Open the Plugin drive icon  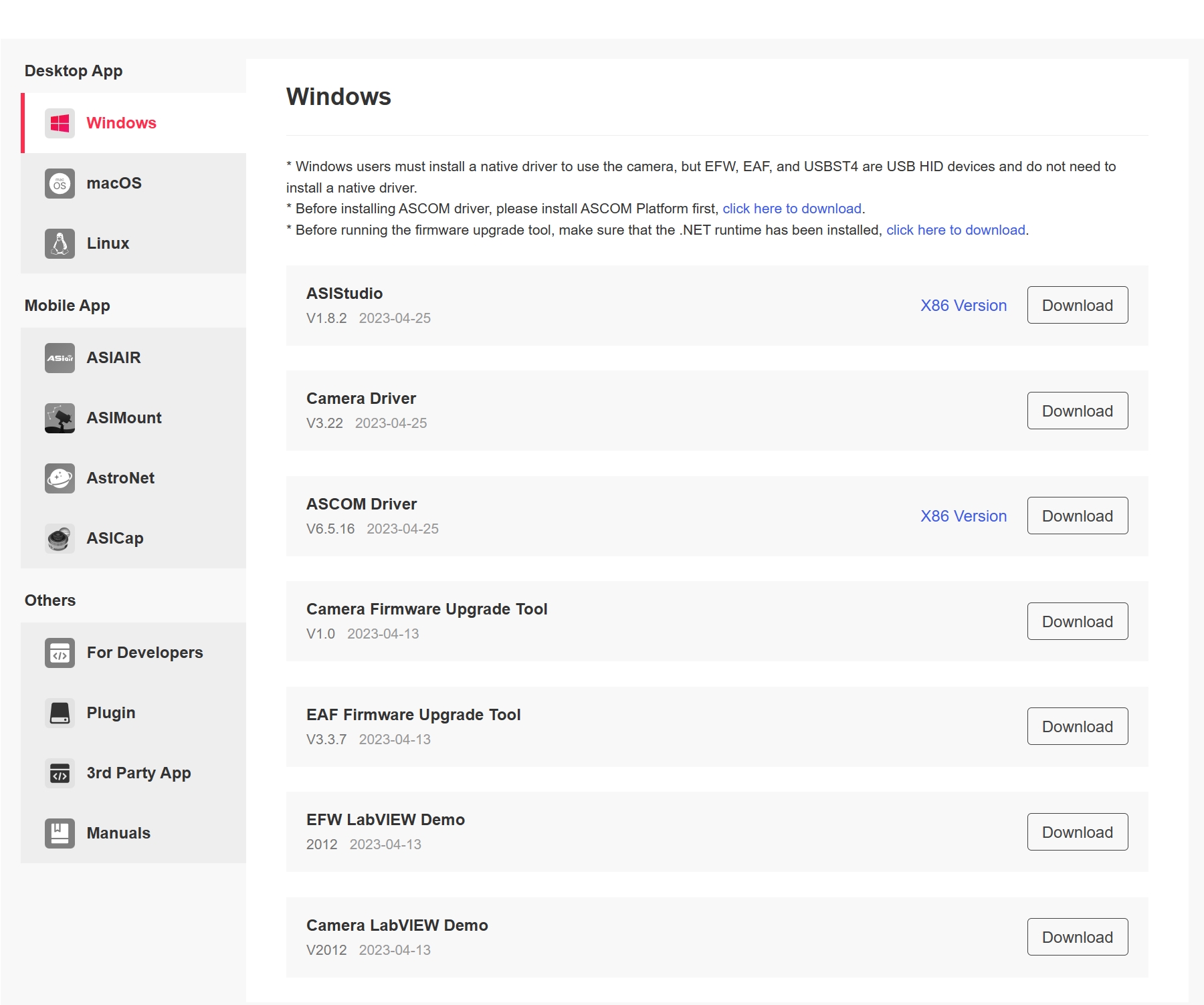click(x=60, y=713)
